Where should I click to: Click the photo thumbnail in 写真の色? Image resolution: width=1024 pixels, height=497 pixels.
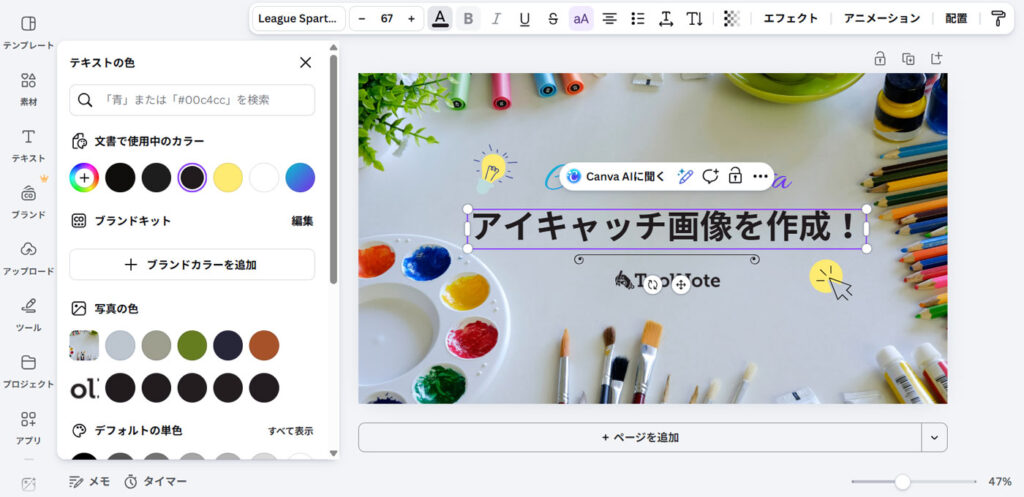click(84, 345)
